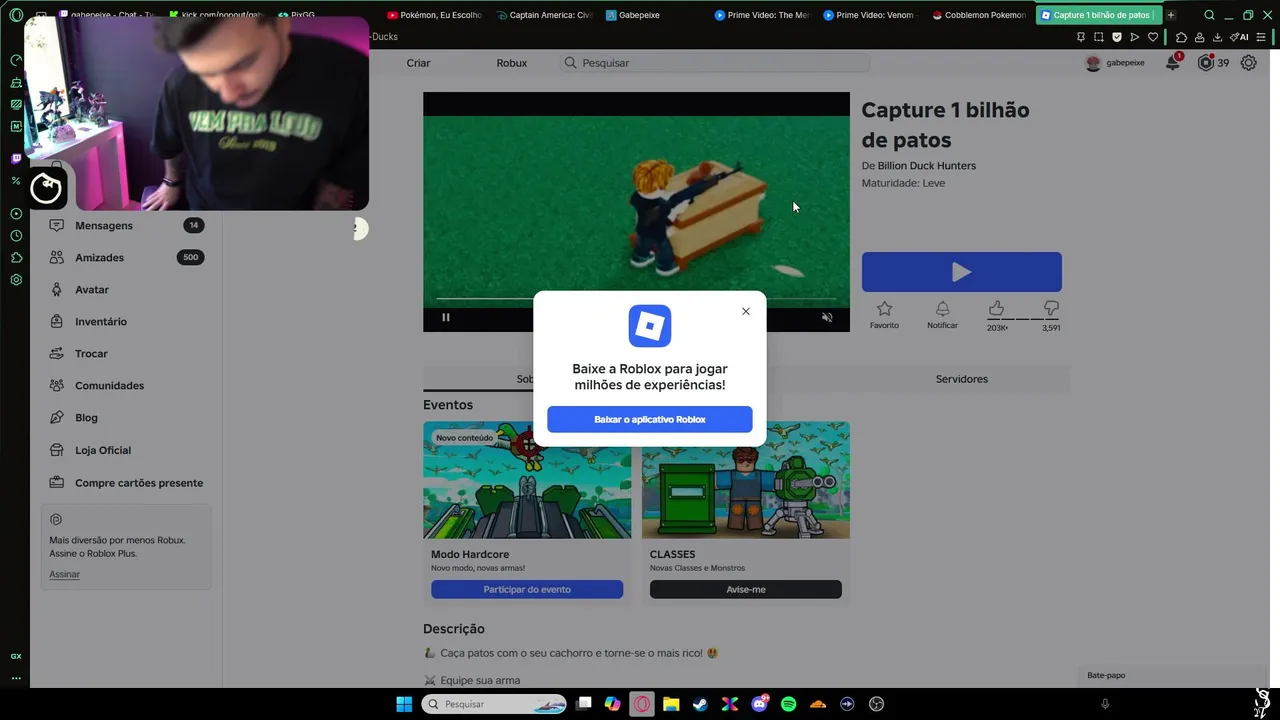Switch to the Pokémon, Eu Escolho YouTube tab

coord(433,15)
